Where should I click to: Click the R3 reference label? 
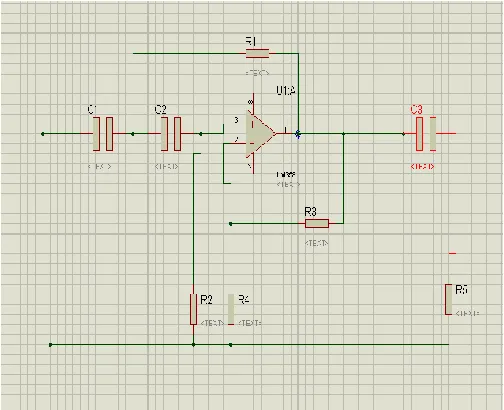310,211
